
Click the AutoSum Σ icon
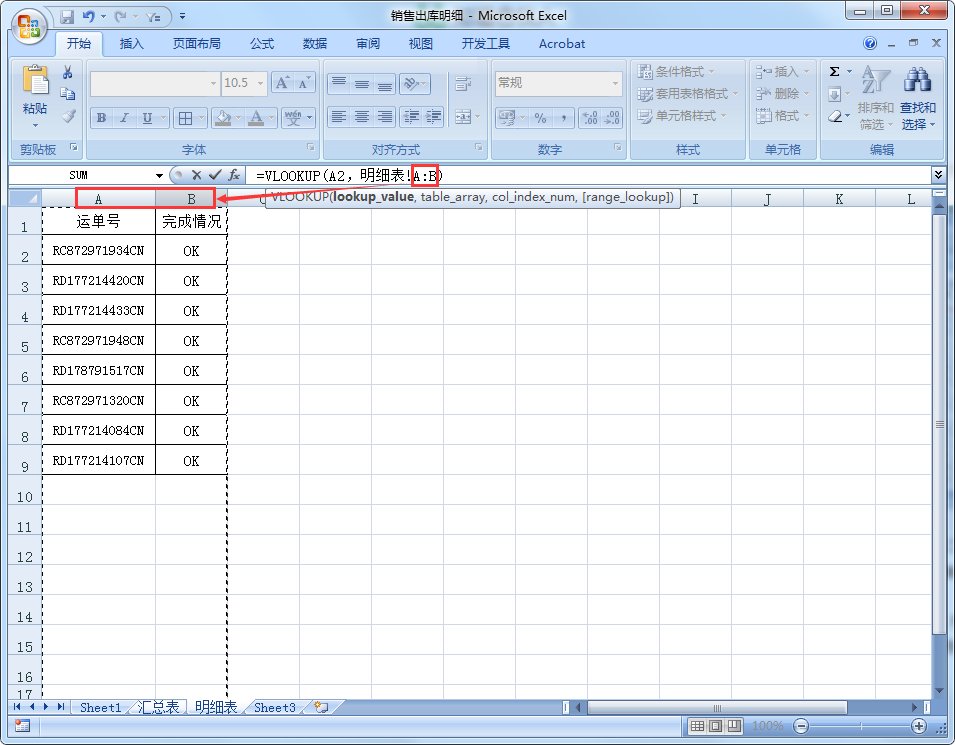point(834,71)
